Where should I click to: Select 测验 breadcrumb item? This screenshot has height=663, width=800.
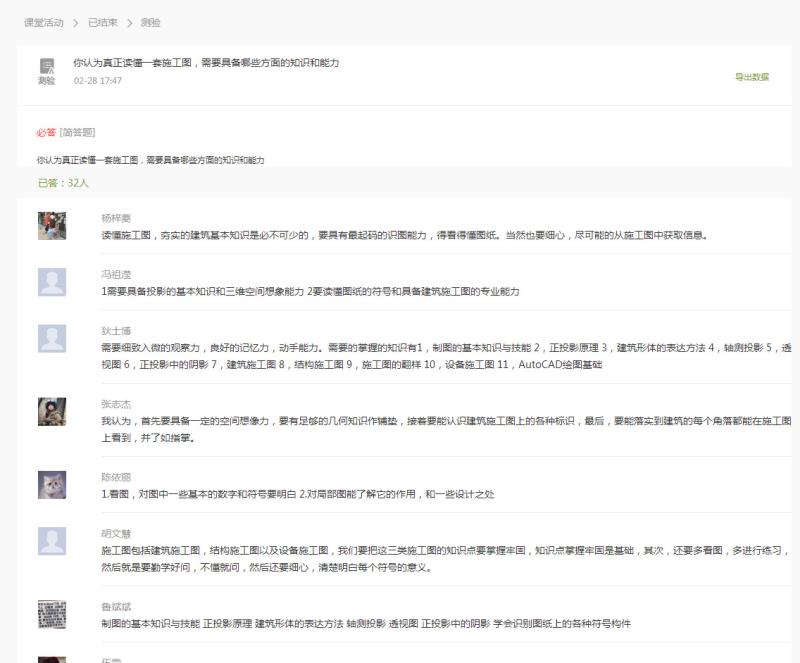(151, 22)
